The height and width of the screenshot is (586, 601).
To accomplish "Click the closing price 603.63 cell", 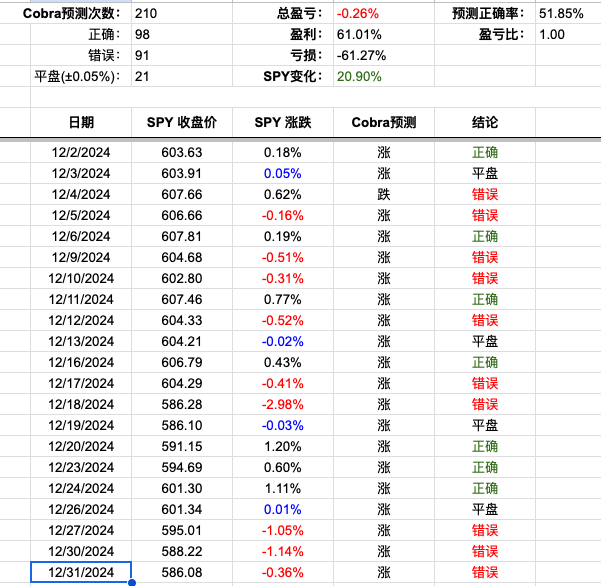I will click(x=181, y=152).
